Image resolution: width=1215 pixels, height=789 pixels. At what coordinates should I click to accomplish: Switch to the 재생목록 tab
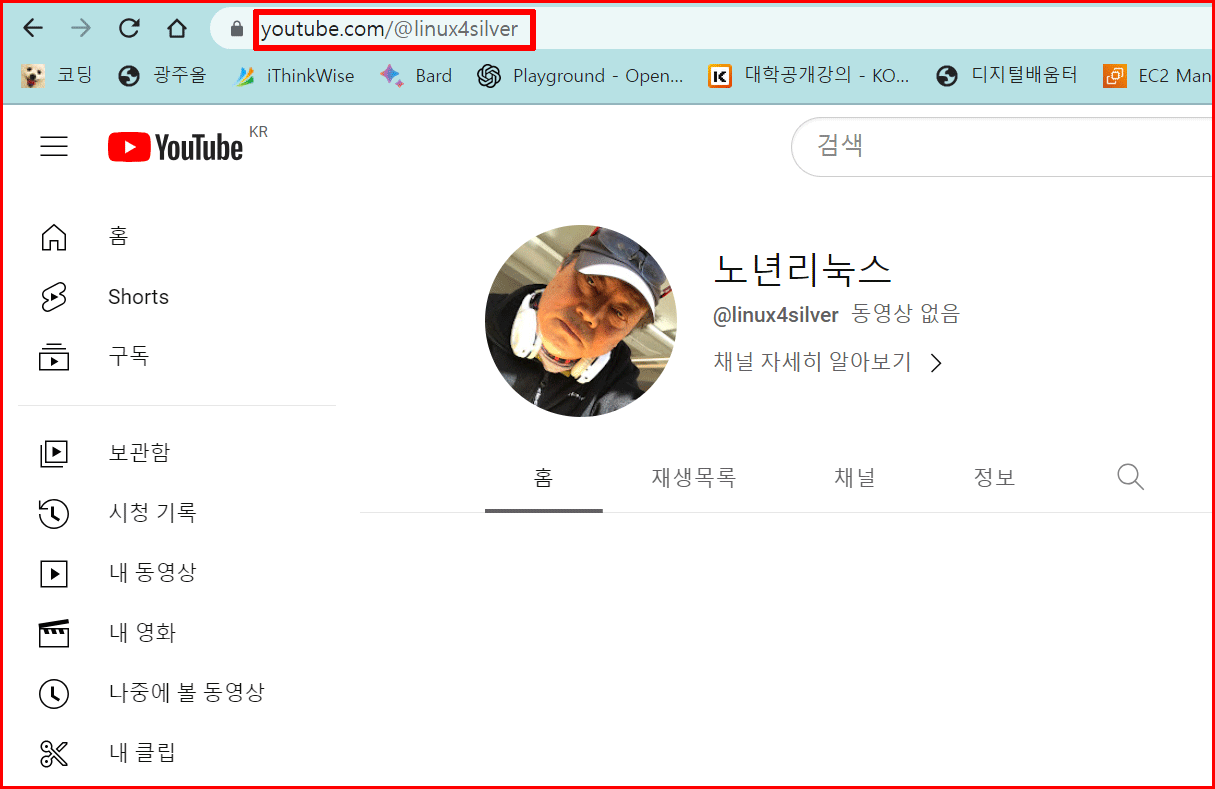click(694, 479)
